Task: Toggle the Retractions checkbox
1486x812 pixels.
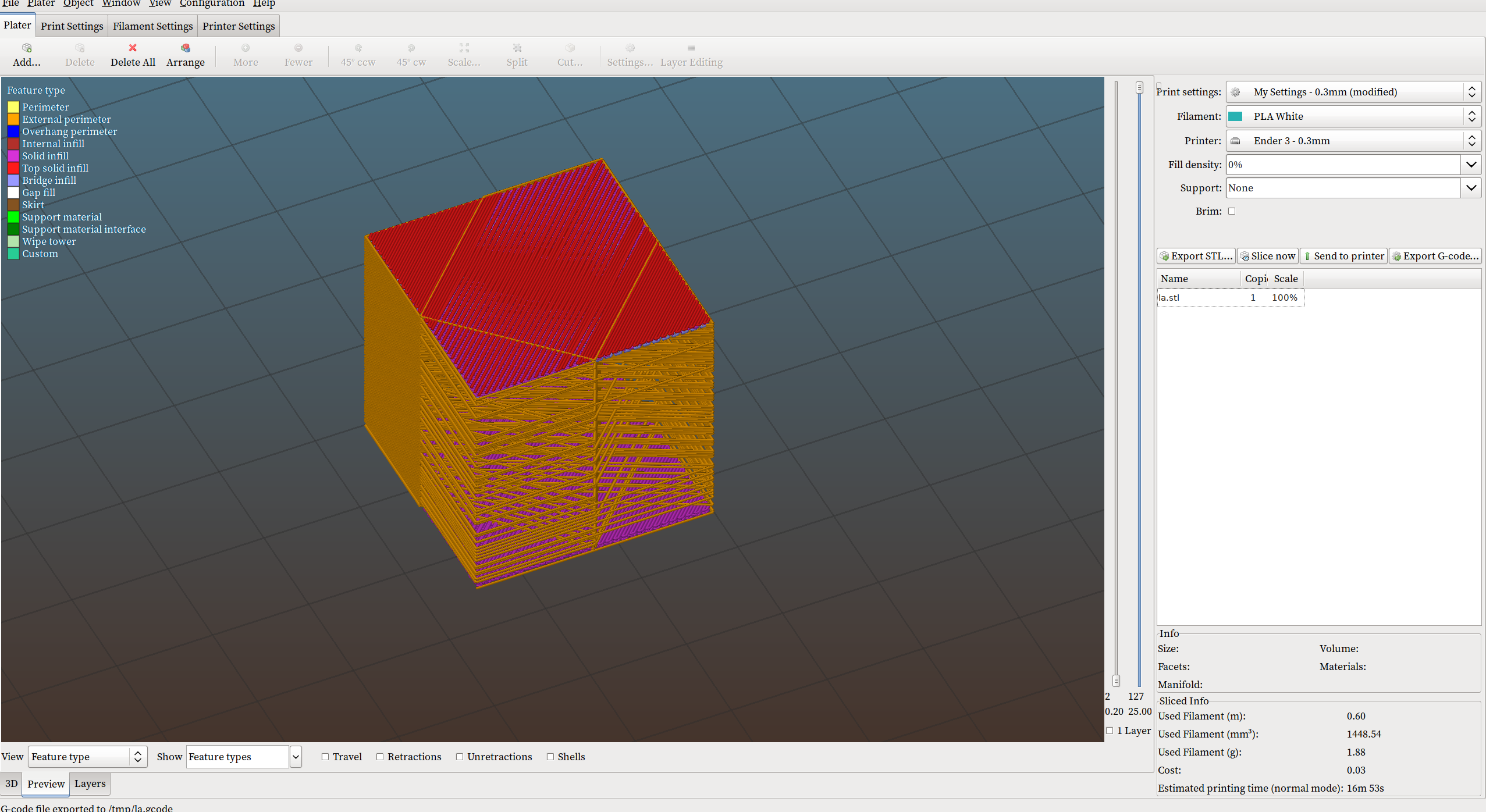Action: [380, 757]
